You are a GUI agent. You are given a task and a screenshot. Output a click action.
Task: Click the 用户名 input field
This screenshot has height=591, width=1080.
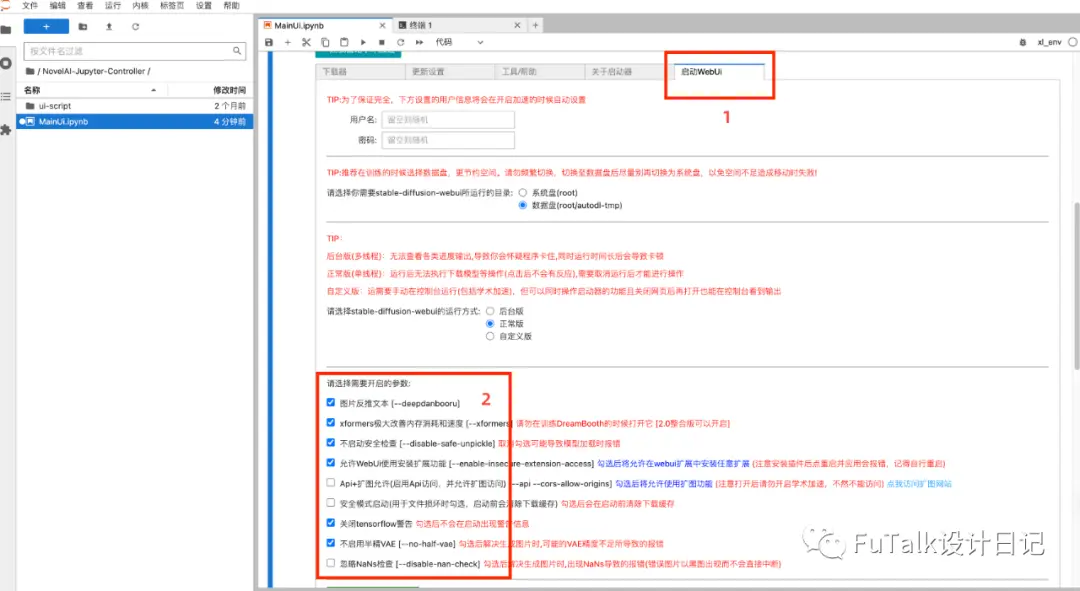click(x=448, y=120)
